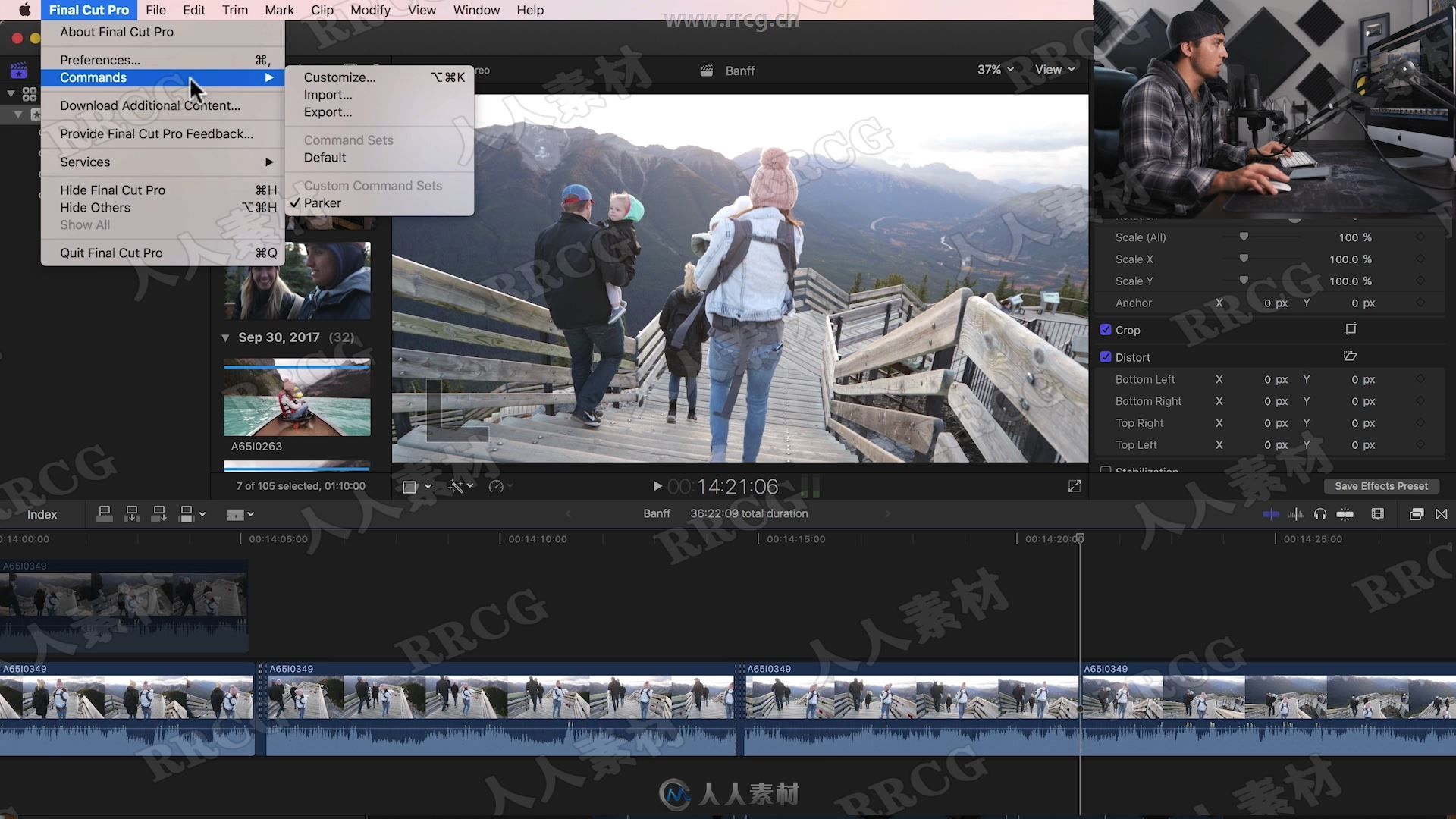Click the Save Effects Preset button
The height and width of the screenshot is (819, 1456).
[x=1381, y=486]
